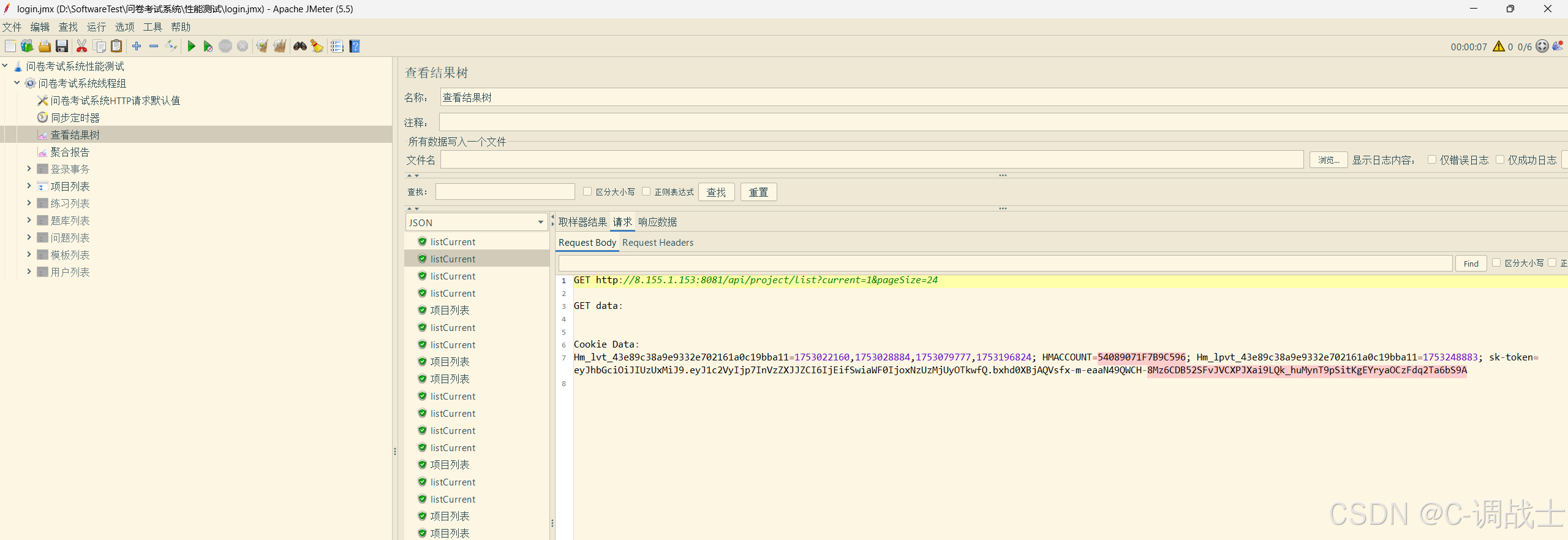1568x540 pixels.
Task: Click Start no pauses icon
Action: point(208,47)
